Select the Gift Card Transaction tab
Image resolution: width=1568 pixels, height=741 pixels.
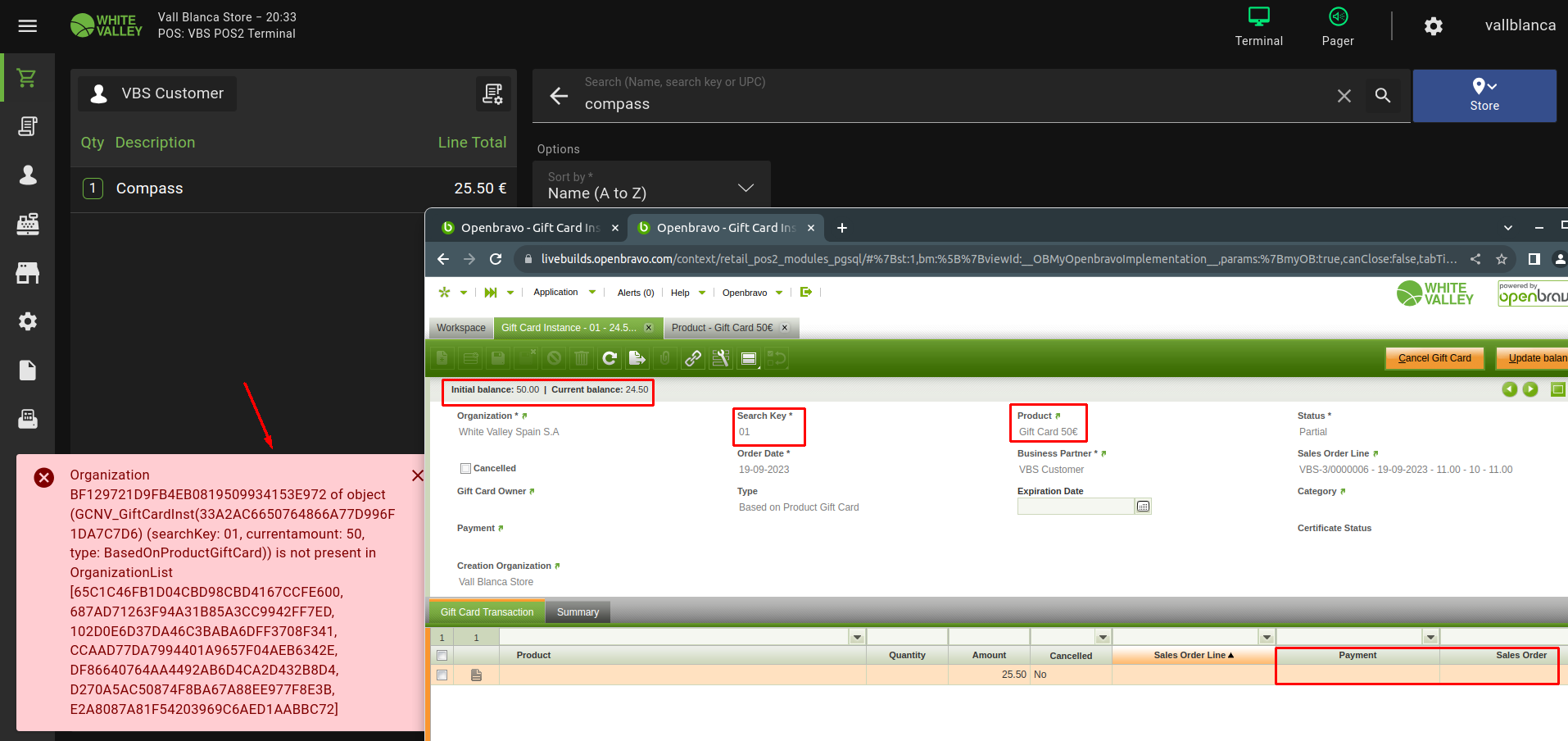pyautogui.click(x=487, y=612)
